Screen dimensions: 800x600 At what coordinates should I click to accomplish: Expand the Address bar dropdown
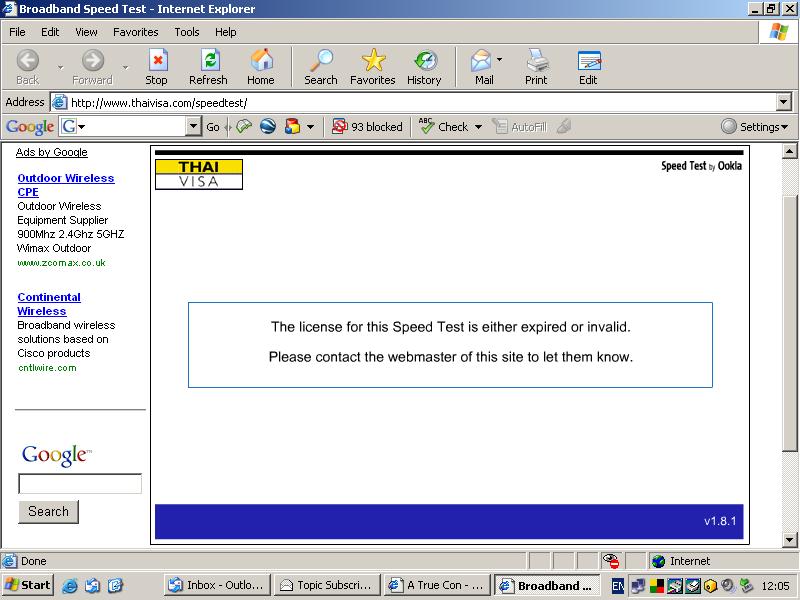coord(784,102)
